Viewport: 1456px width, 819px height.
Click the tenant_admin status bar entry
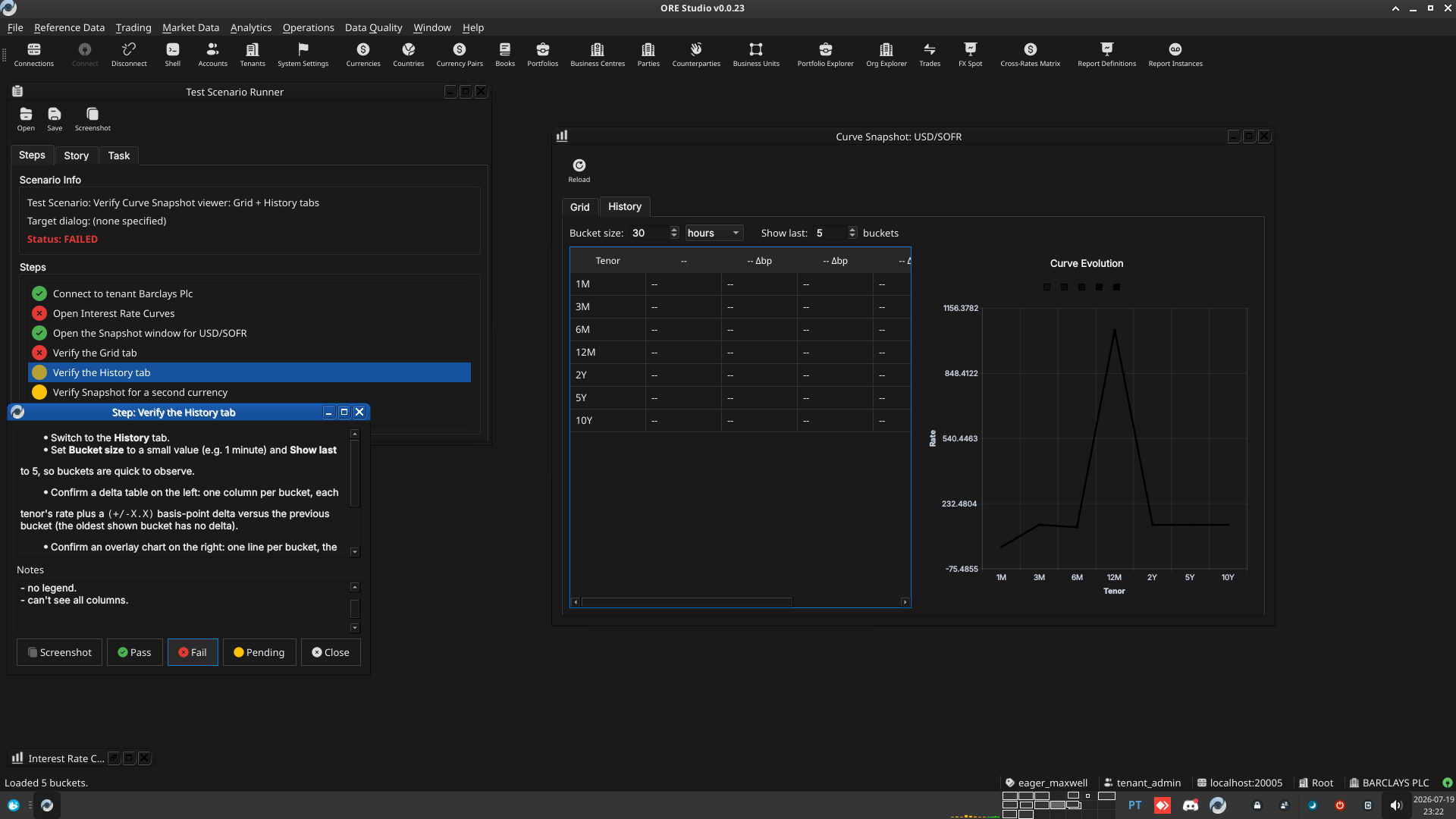point(1142,783)
